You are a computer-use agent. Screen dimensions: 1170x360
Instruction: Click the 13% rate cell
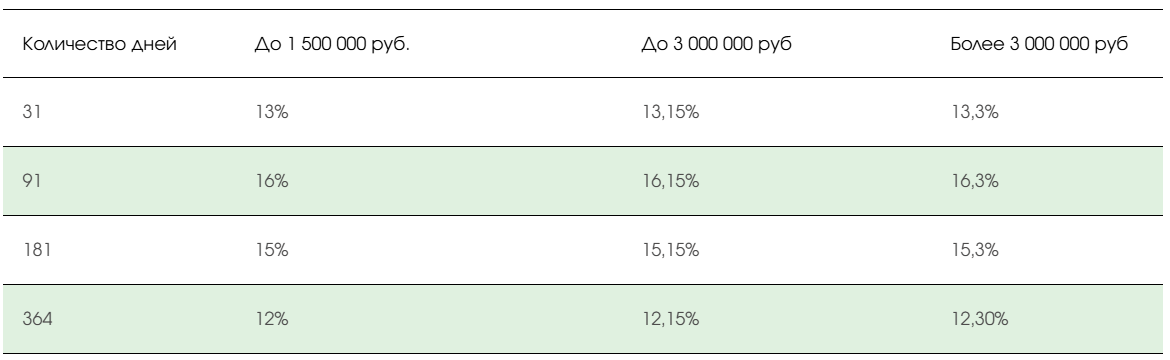[271, 113]
